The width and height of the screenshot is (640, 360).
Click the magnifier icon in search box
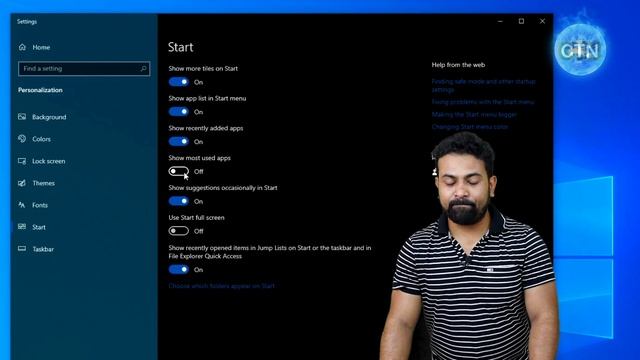143,69
